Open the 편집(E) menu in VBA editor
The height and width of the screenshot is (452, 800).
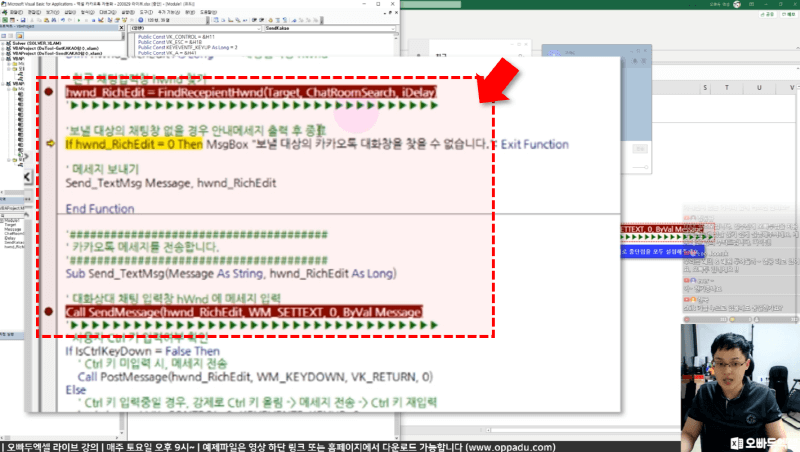pos(34,12)
